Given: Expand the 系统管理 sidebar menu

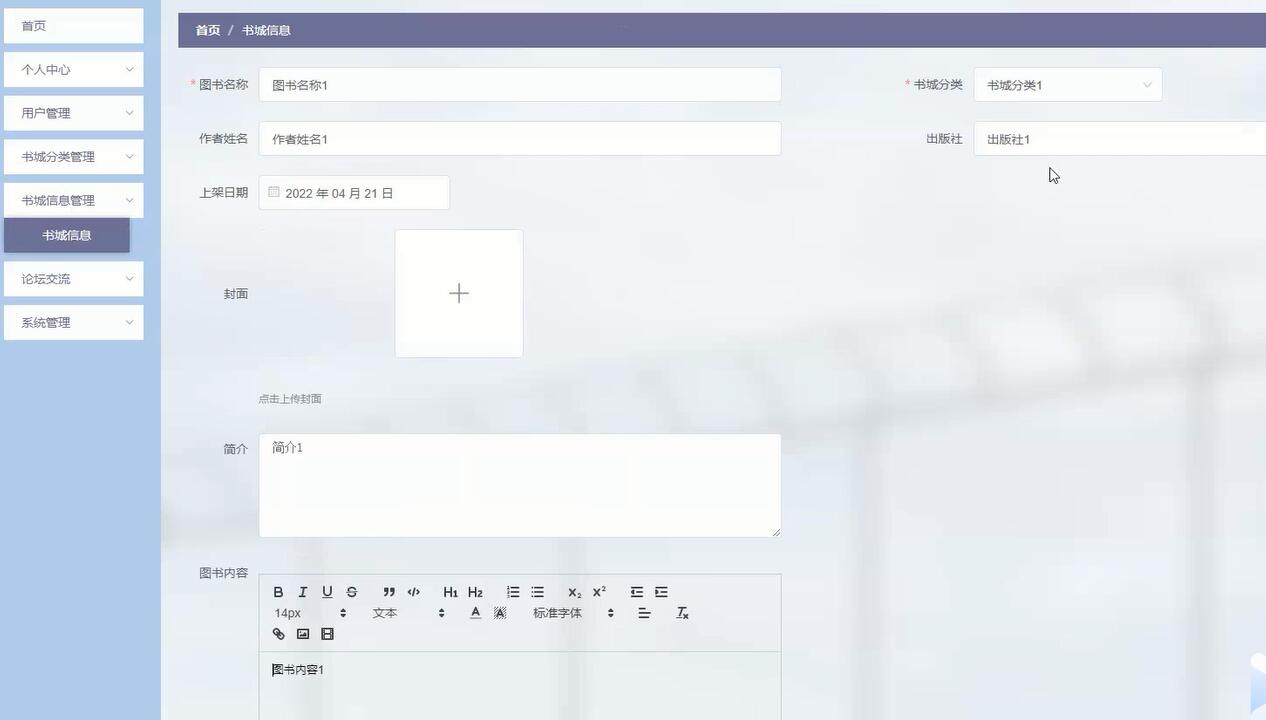Looking at the screenshot, I should pyautogui.click(x=73, y=322).
